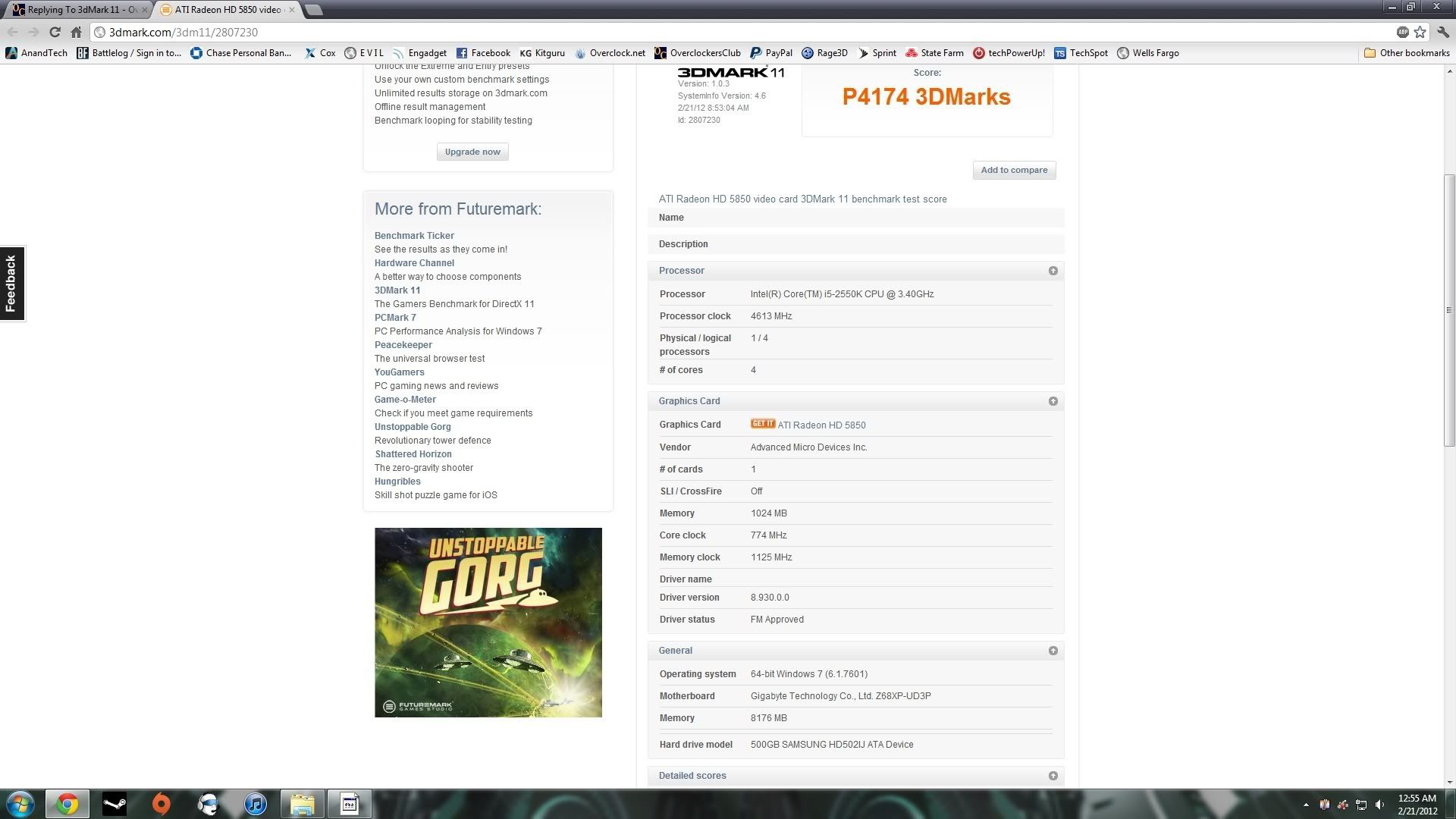Open the Benchmark Ticker link
This screenshot has height=819, width=1456.
coord(414,236)
